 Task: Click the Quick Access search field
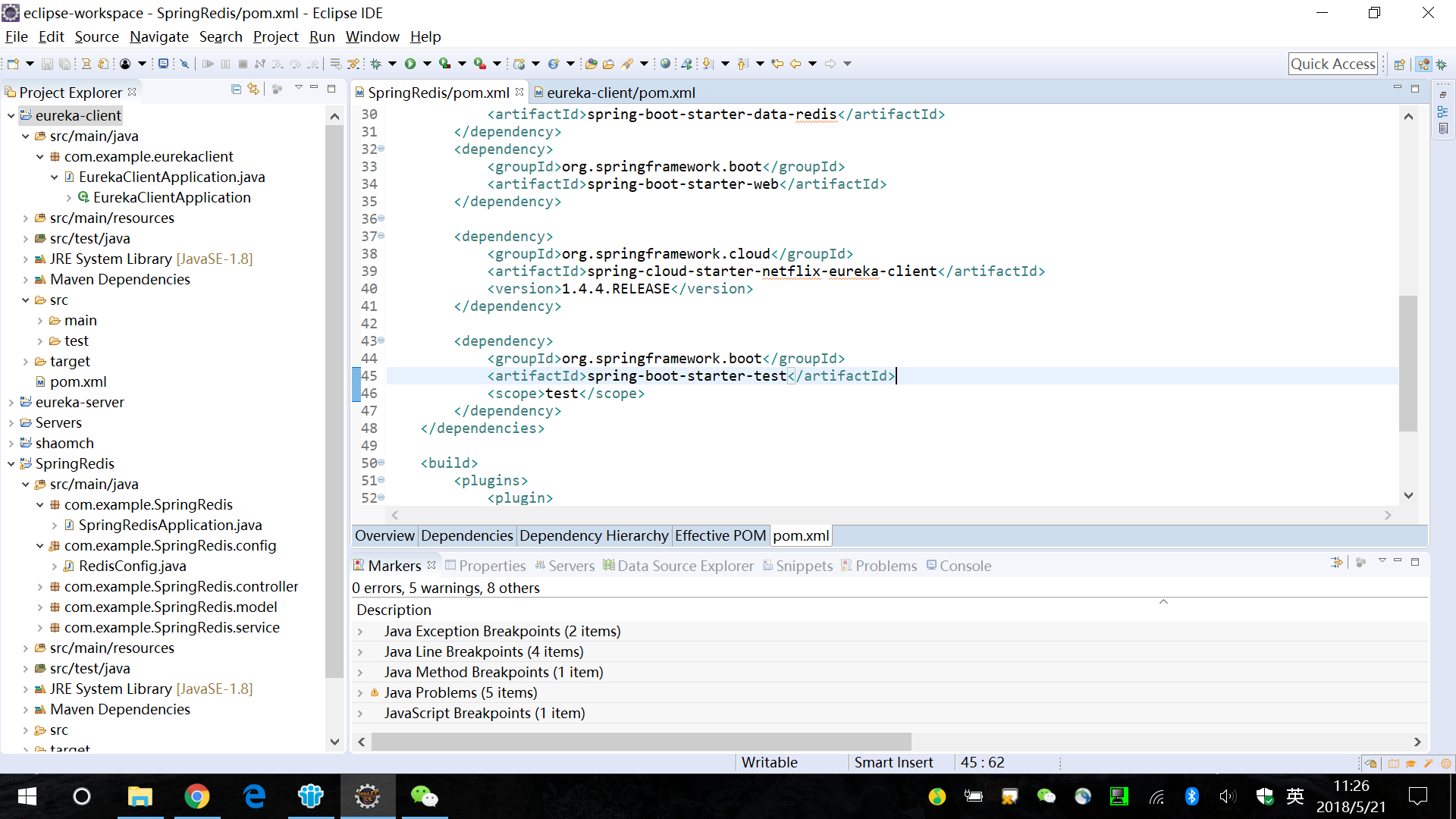click(x=1332, y=64)
